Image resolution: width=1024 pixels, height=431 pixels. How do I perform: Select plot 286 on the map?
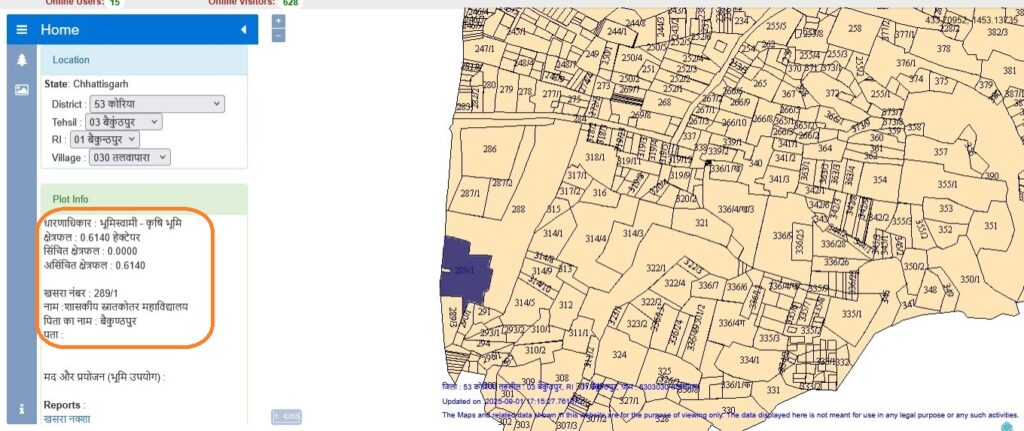(x=489, y=150)
